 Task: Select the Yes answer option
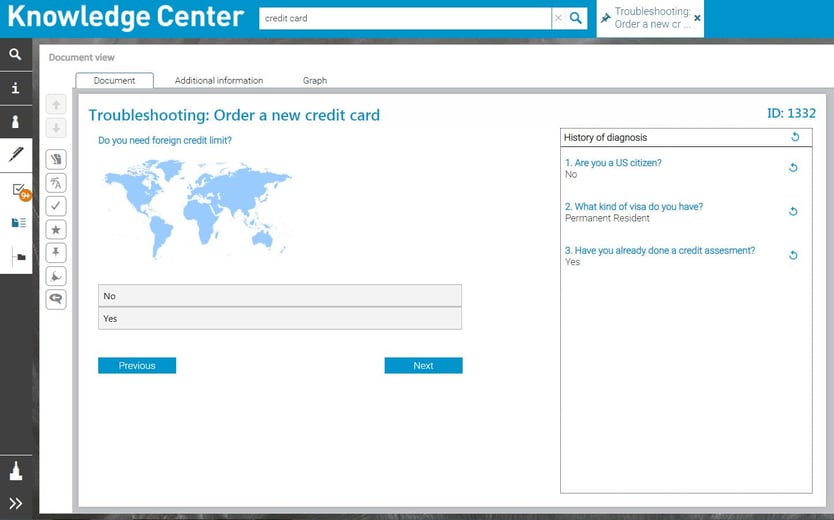pyautogui.click(x=280, y=318)
